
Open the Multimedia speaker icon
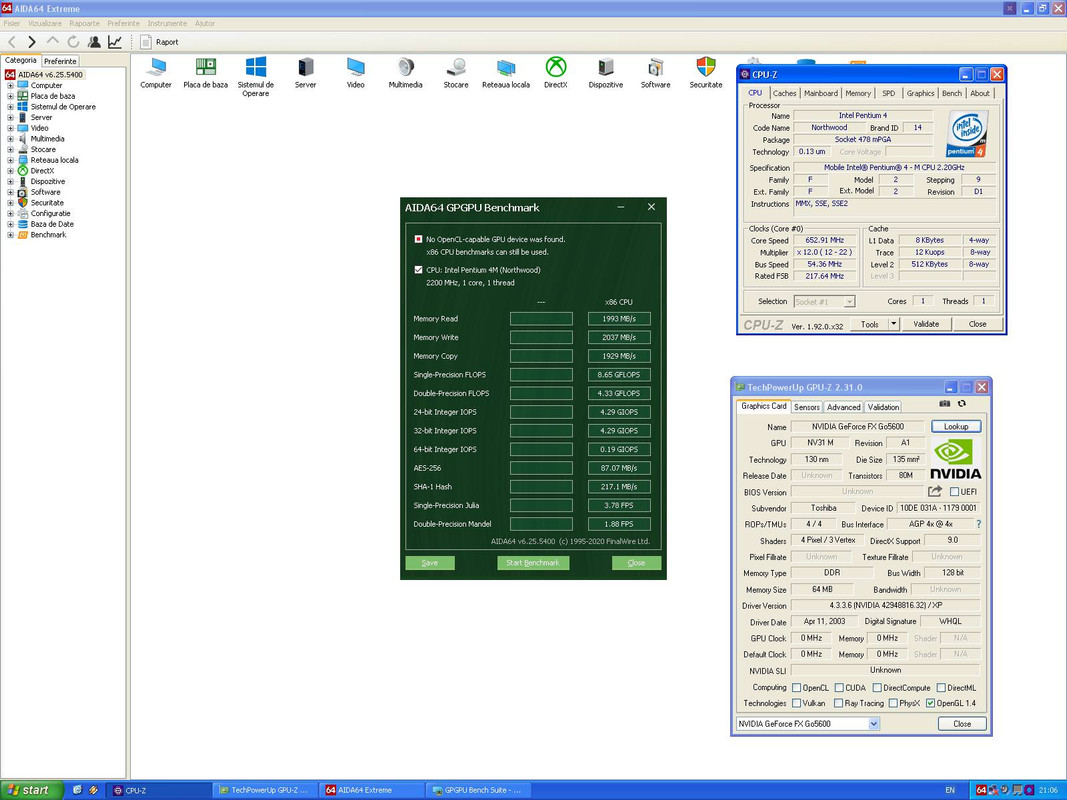click(406, 73)
